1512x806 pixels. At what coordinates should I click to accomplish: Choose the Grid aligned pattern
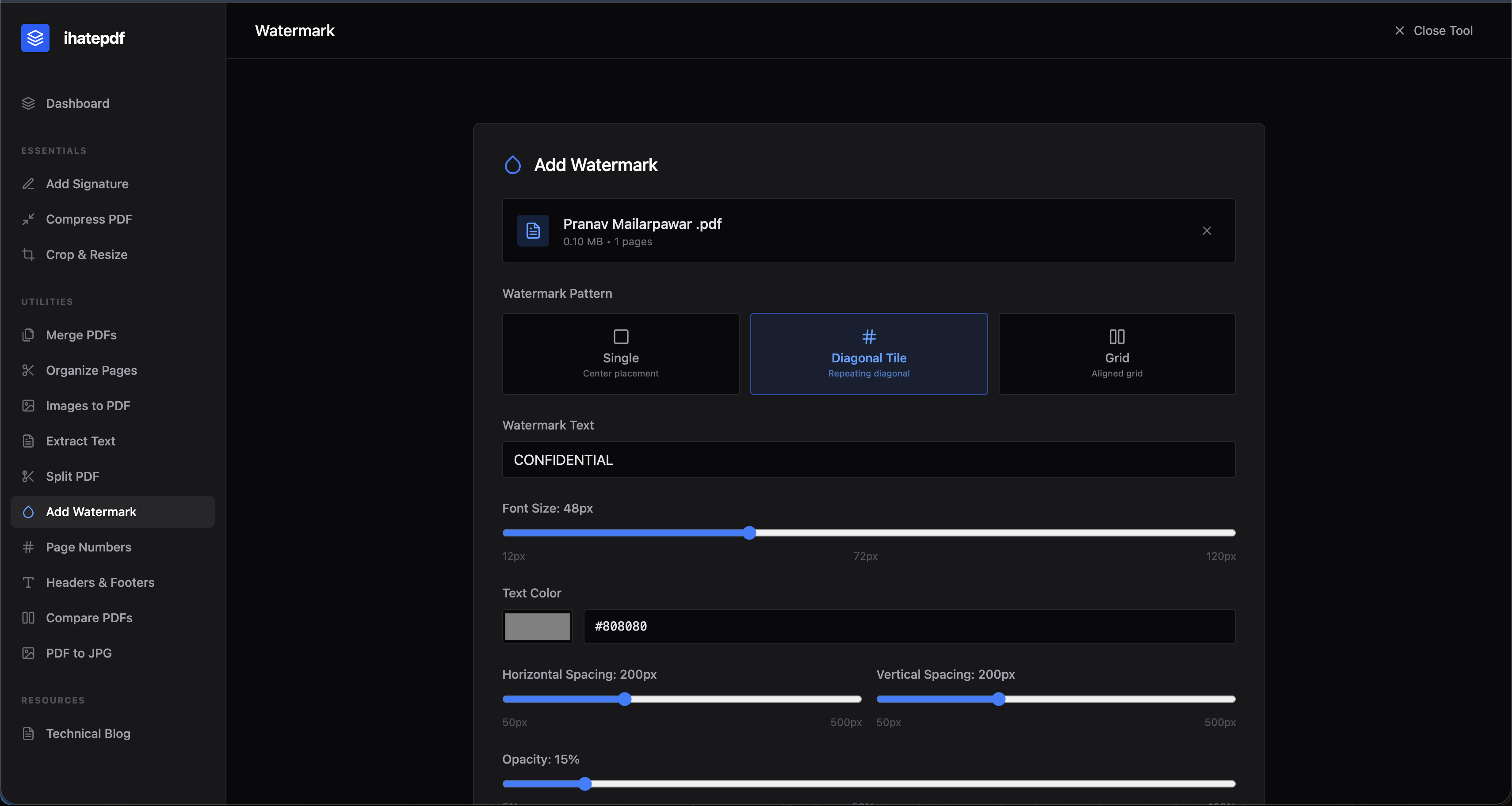click(1116, 354)
